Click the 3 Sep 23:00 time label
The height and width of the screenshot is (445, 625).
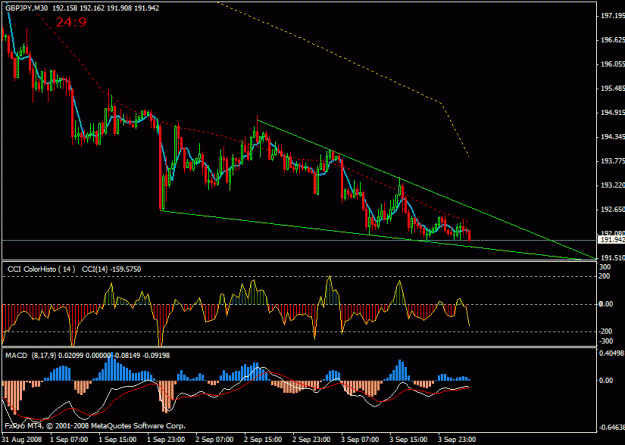click(x=457, y=439)
